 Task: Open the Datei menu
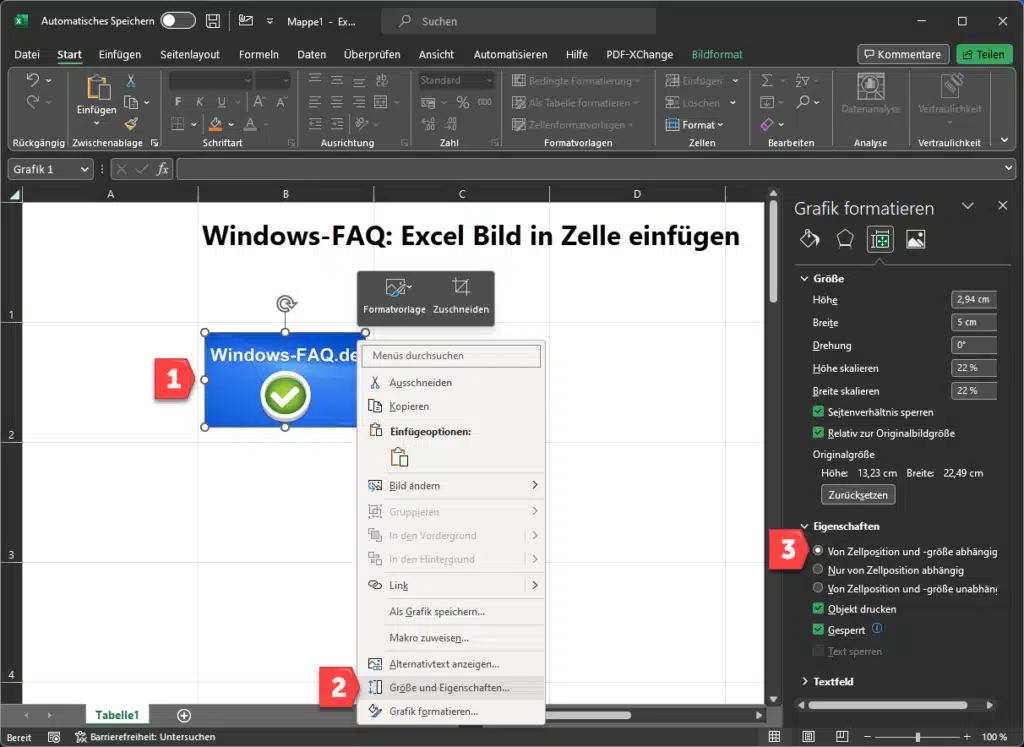pyautogui.click(x=27, y=54)
